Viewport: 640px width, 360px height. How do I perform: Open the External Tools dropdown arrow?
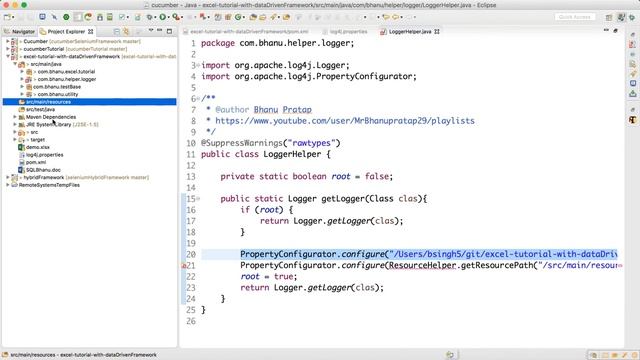click(181, 17)
